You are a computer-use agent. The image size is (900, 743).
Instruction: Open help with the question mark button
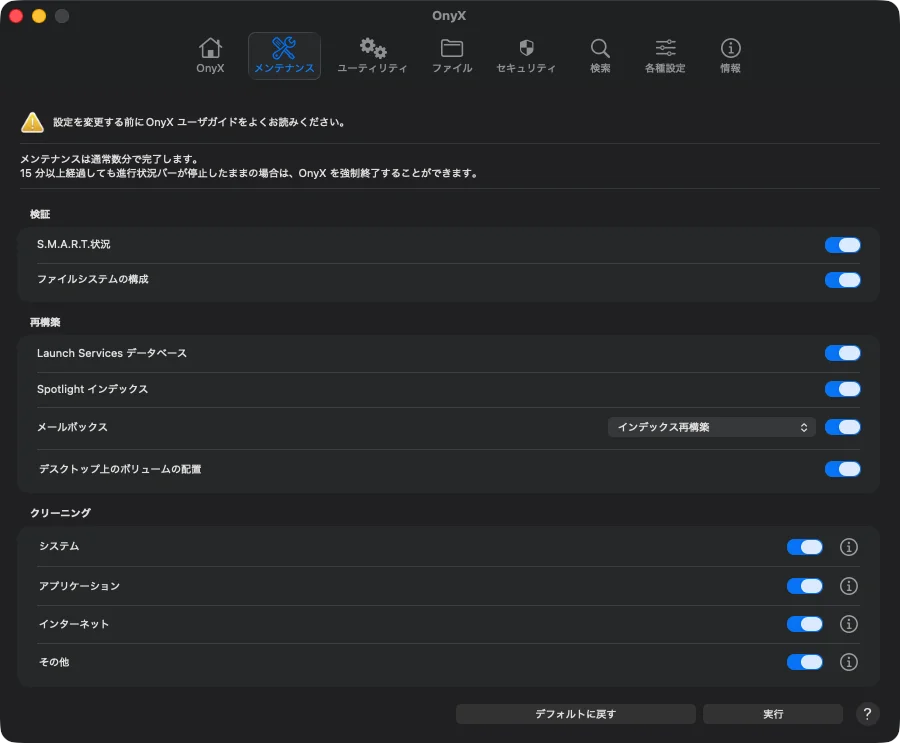coord(867,714)
